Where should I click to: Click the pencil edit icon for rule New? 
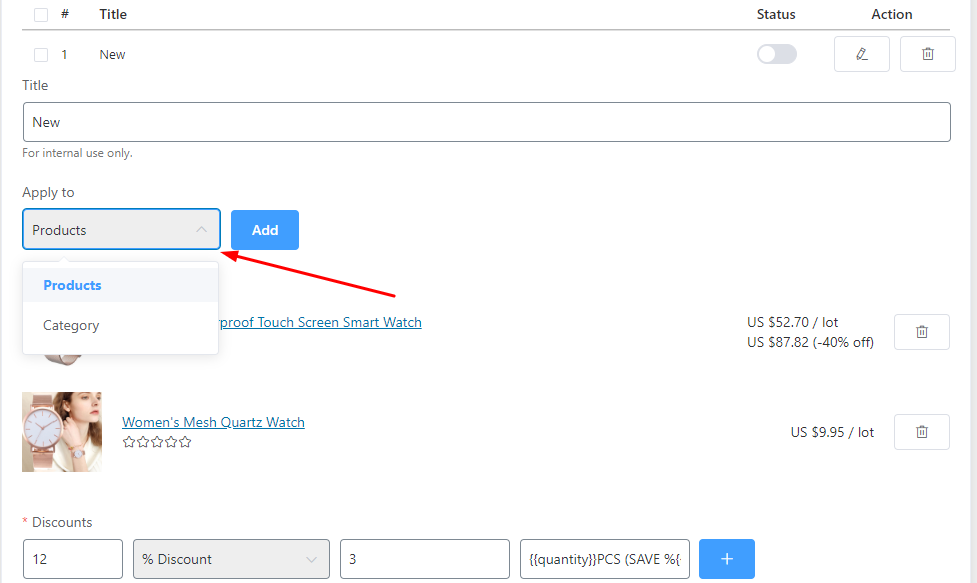coord(861,53)
